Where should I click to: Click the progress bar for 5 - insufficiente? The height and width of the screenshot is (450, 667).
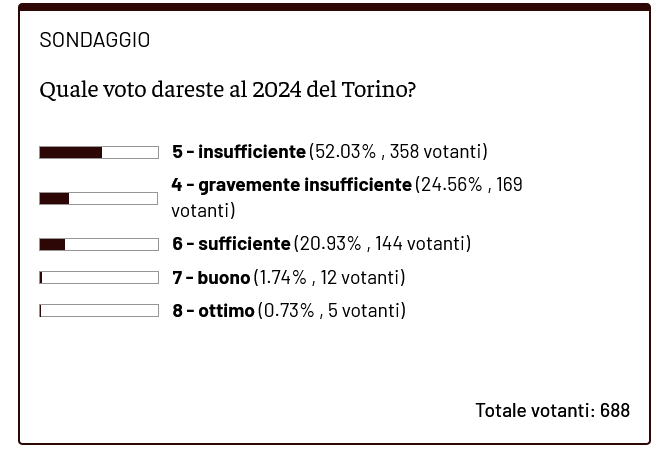click(99, 152)
